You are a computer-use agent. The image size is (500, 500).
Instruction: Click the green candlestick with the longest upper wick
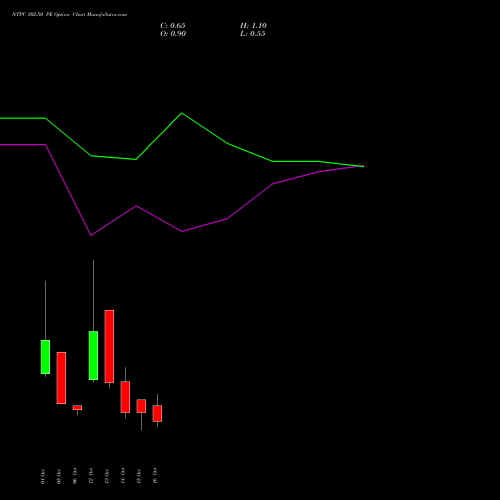tap(93, 355)
